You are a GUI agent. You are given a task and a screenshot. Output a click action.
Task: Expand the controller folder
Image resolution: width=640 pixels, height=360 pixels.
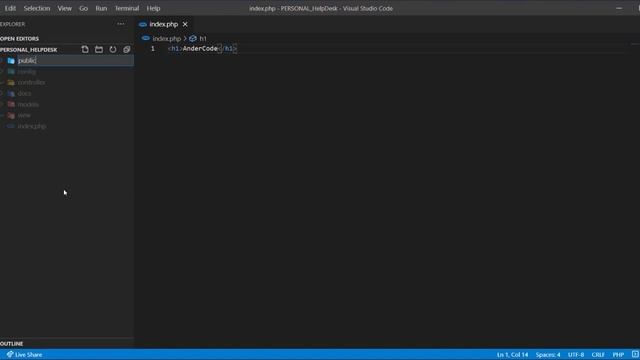[31, 82]
